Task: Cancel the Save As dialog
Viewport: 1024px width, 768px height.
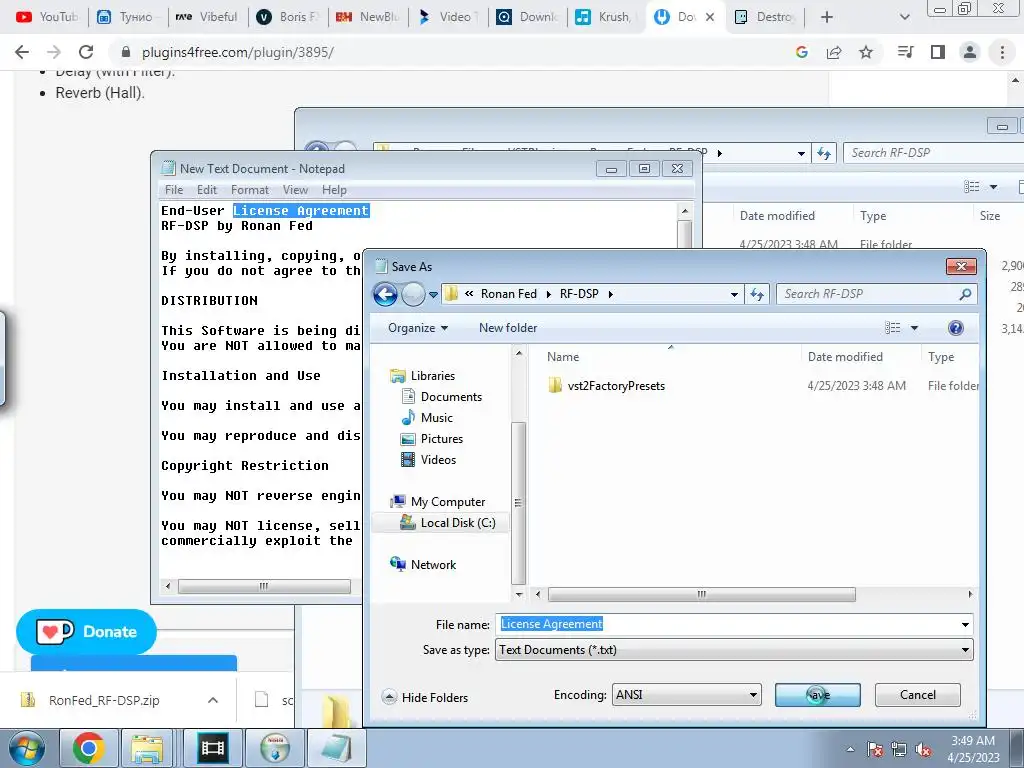Action: [918, 695]
